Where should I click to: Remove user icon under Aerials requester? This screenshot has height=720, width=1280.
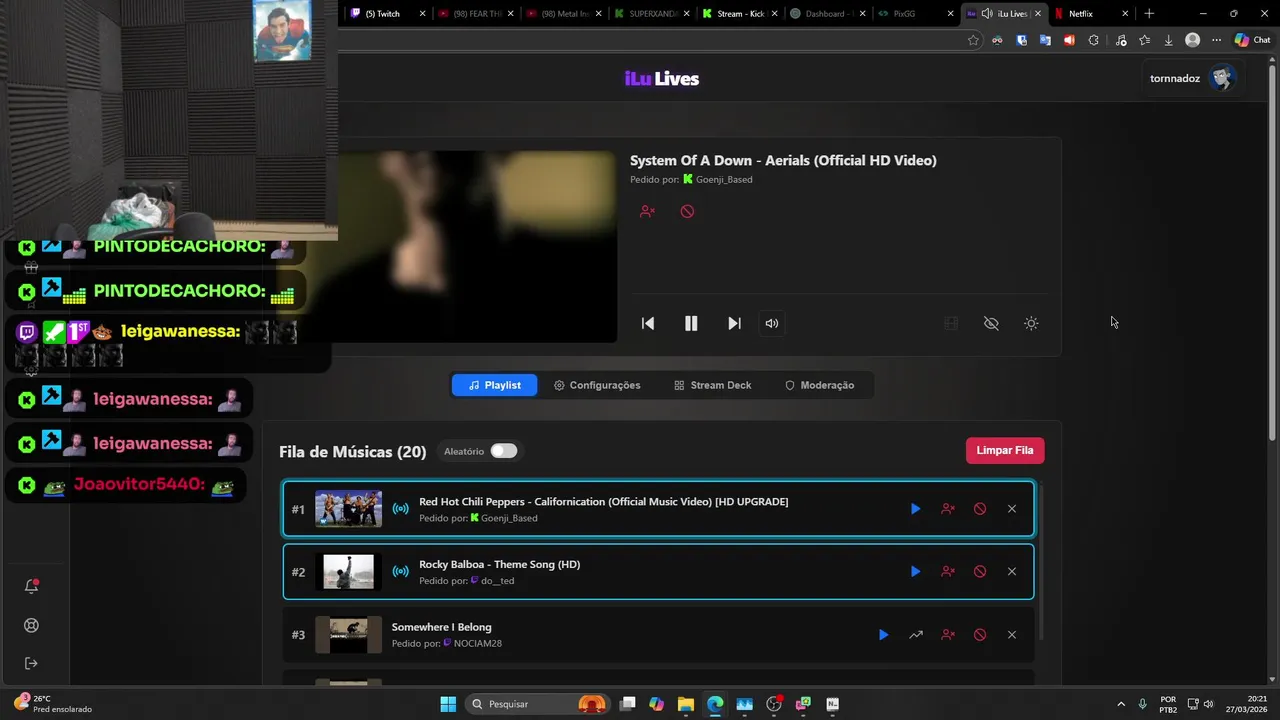pos(647,211)
